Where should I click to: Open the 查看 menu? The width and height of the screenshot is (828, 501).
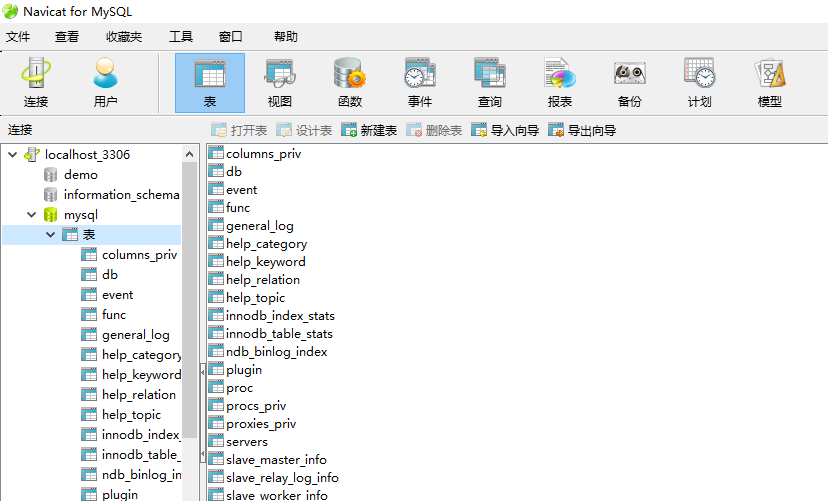(67, 36)
